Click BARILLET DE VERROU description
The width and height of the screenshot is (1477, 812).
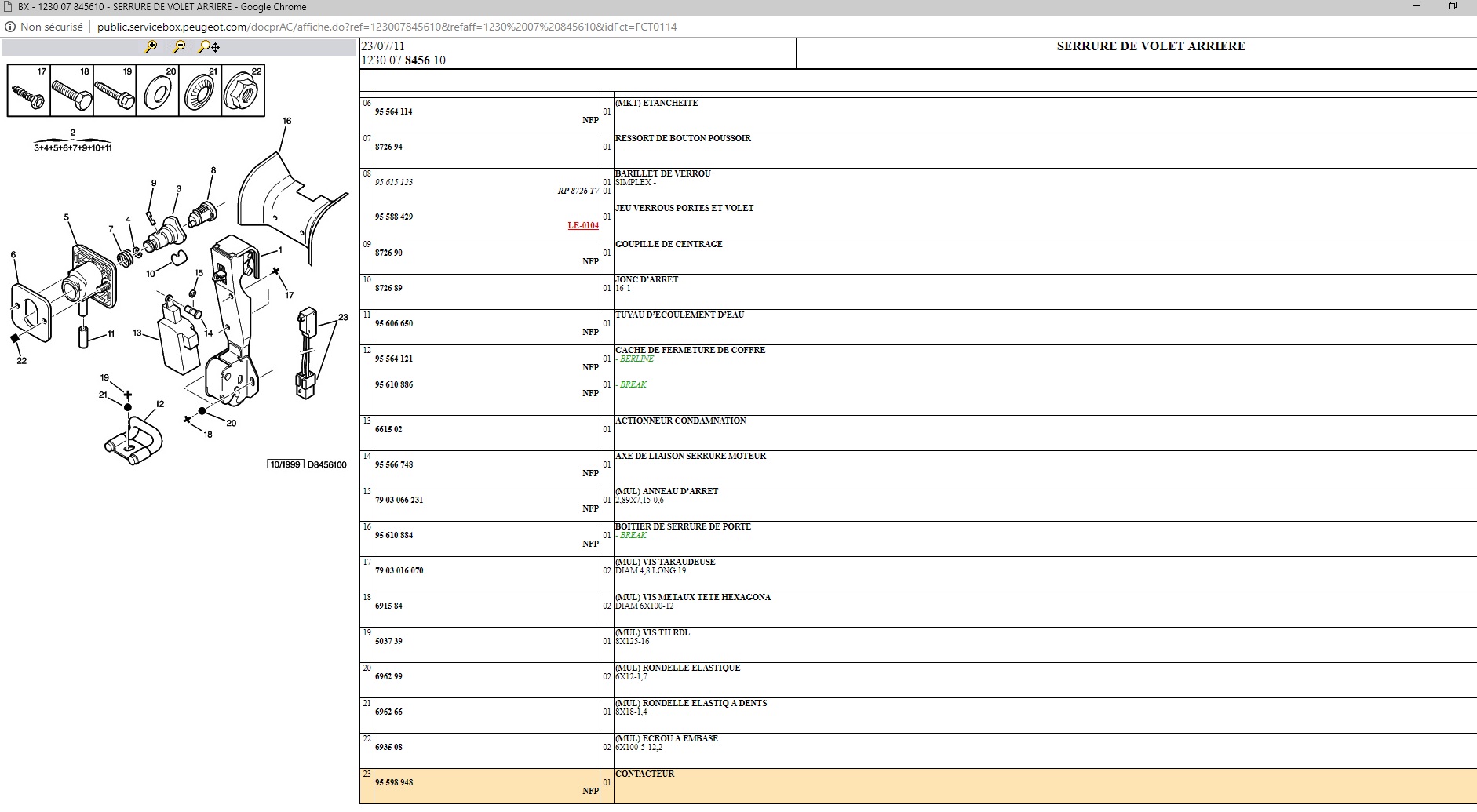663,173
